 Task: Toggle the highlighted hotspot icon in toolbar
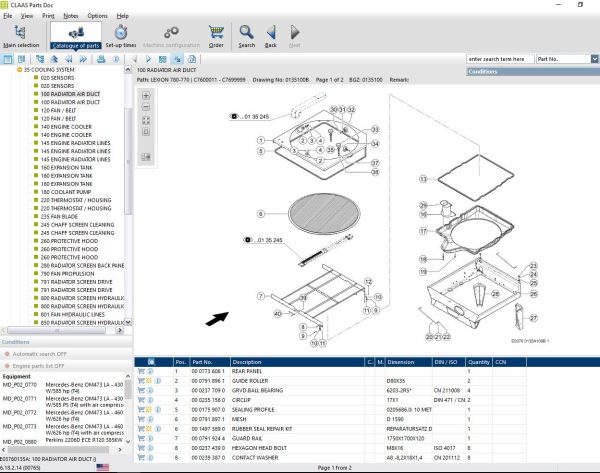177,59
